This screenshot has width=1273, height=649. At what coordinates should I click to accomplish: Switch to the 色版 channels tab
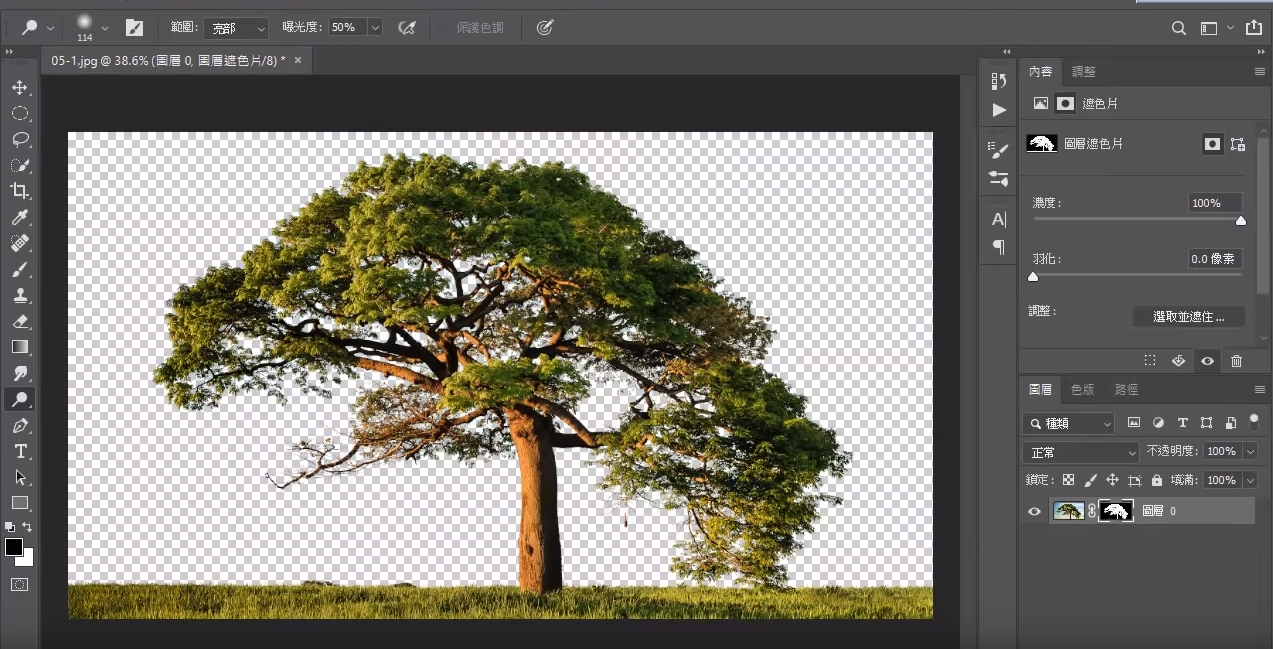click(1082, 389)
